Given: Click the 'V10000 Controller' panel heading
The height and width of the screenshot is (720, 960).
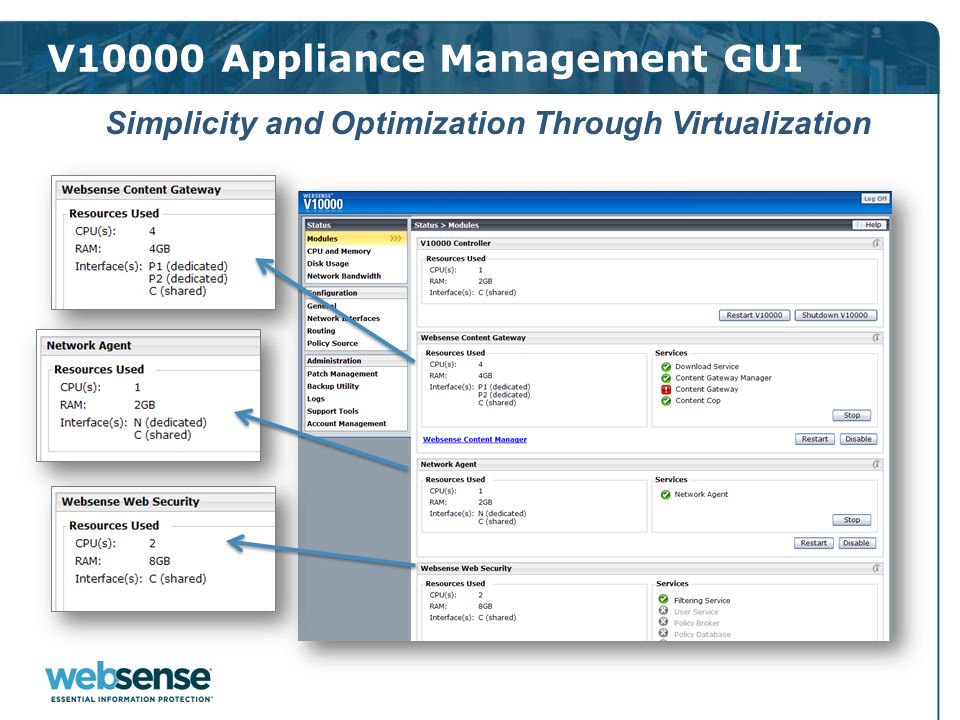Looking at the screenshot, I should 456,243.
